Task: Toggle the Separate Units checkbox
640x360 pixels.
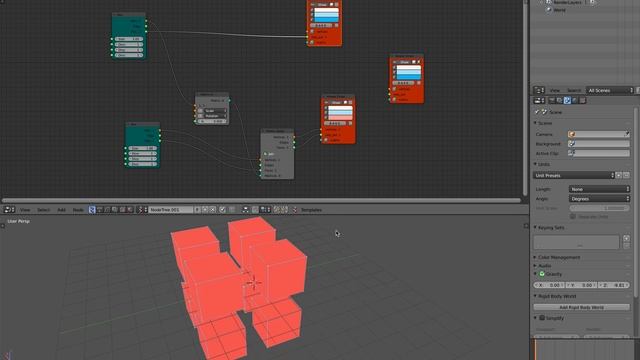Action: pyautogui.click(x=573, y=217)
